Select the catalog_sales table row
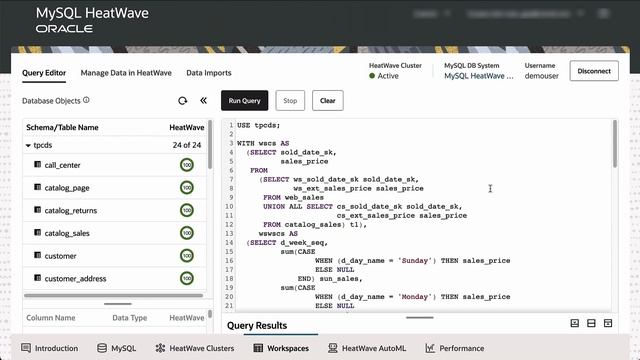This screenshot has width=640, height=360. [x=115, y=233]
